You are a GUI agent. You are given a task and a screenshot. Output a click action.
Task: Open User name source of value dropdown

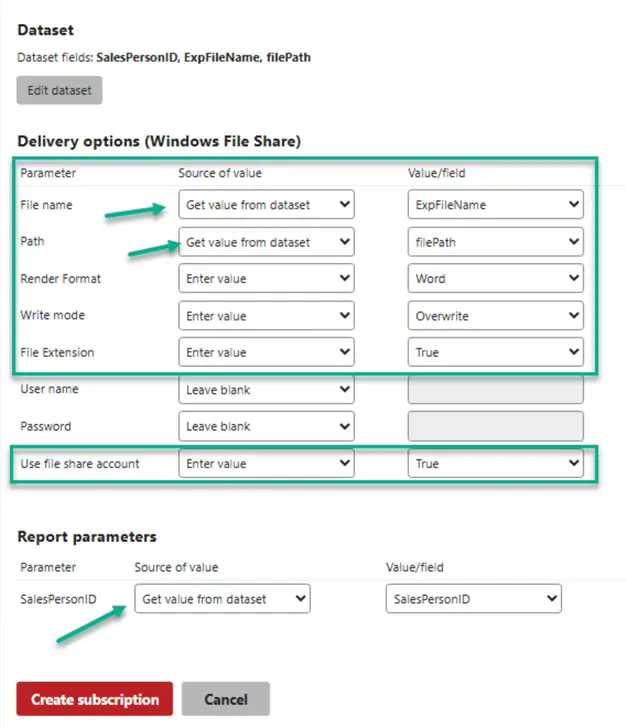(266, 389)
